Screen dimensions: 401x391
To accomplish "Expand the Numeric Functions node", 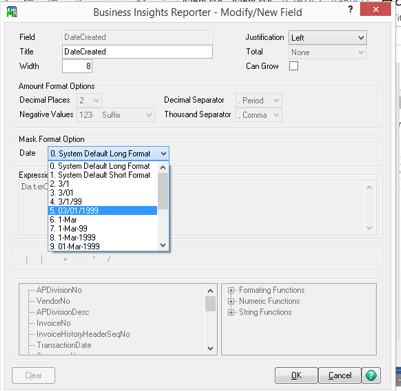I will pos(231,301).
